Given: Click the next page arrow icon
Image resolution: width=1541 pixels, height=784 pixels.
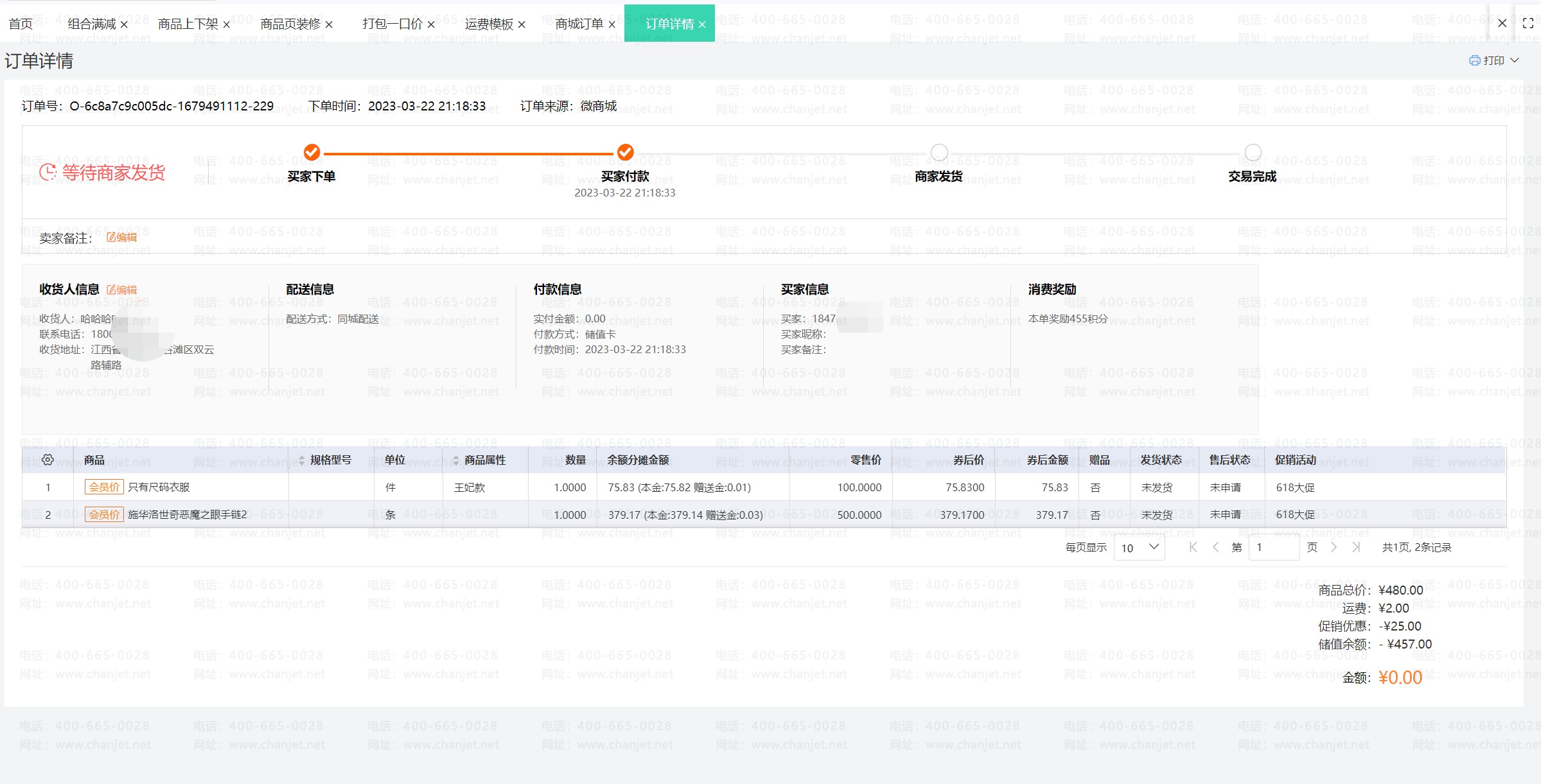Looking at the screenshot, I should pyautogui.click(x=1334, y=547).
